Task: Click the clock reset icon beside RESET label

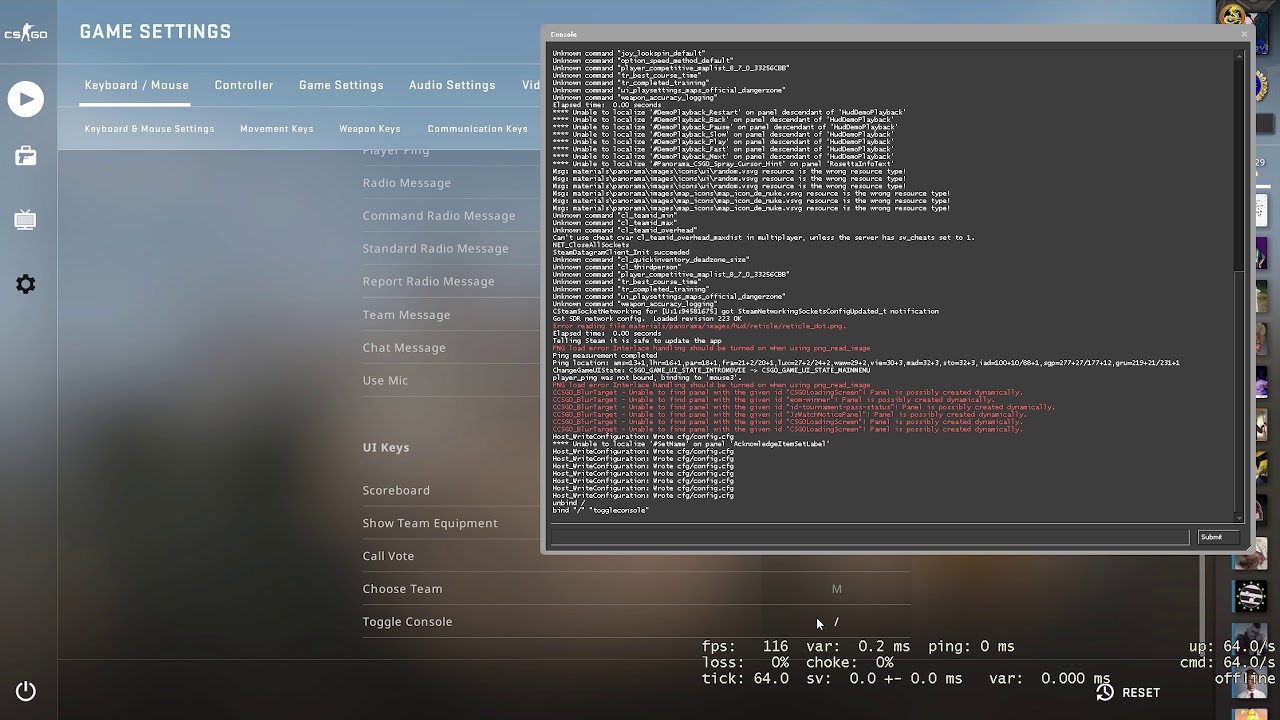Action: [1103, 691]
